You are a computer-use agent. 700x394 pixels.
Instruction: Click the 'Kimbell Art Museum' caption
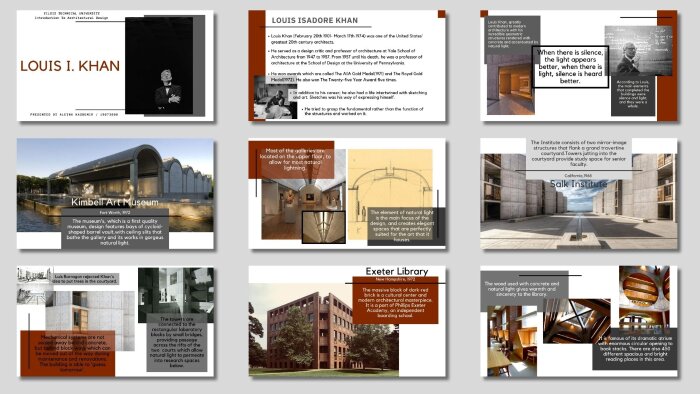(115, 202)
